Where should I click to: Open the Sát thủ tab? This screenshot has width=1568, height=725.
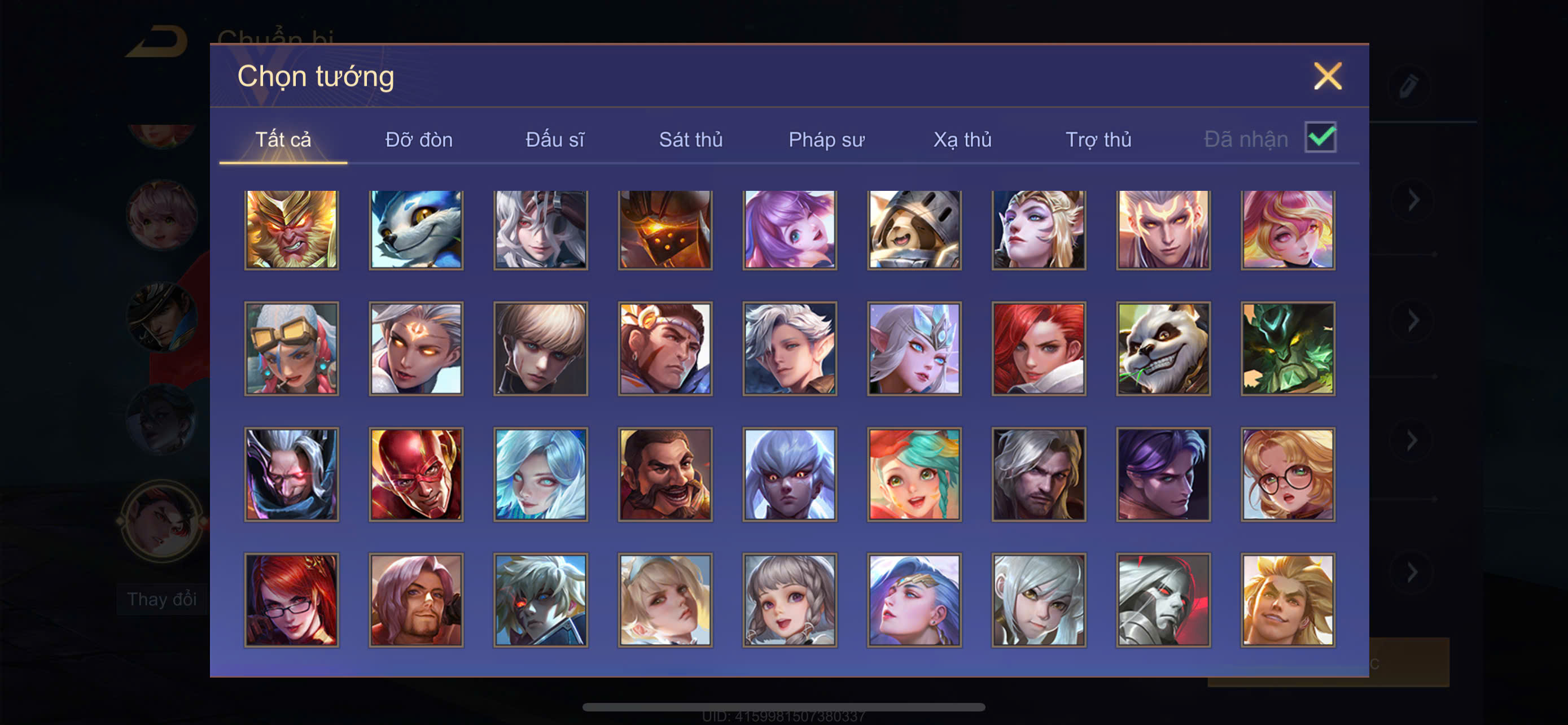691,139
